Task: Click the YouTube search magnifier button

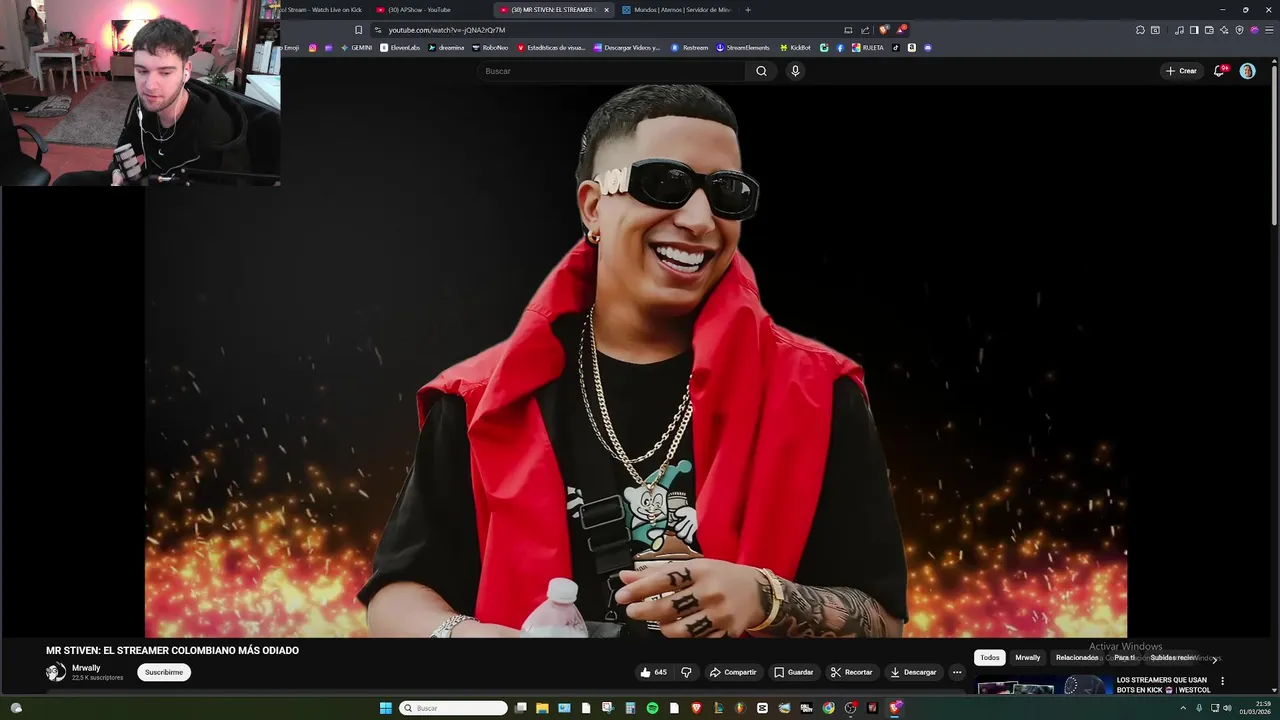Action: click(x=761, y=71)
